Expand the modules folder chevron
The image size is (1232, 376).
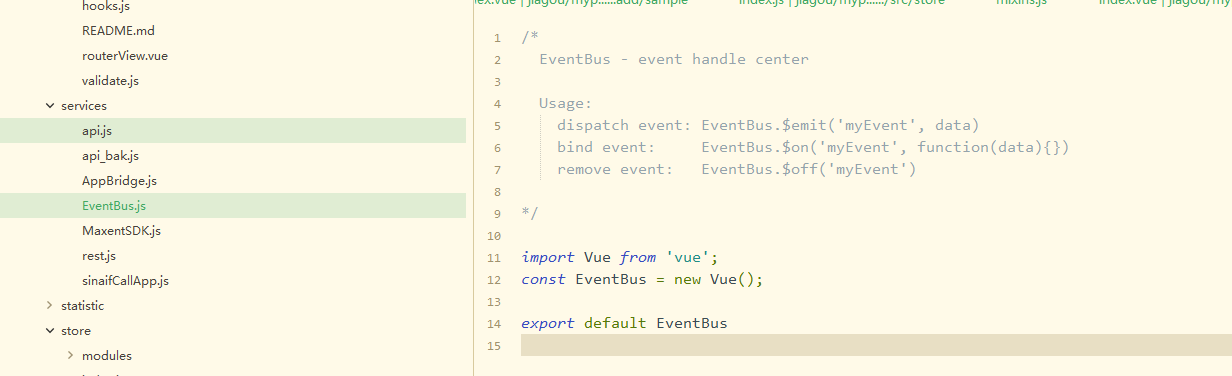coord(70,355)
